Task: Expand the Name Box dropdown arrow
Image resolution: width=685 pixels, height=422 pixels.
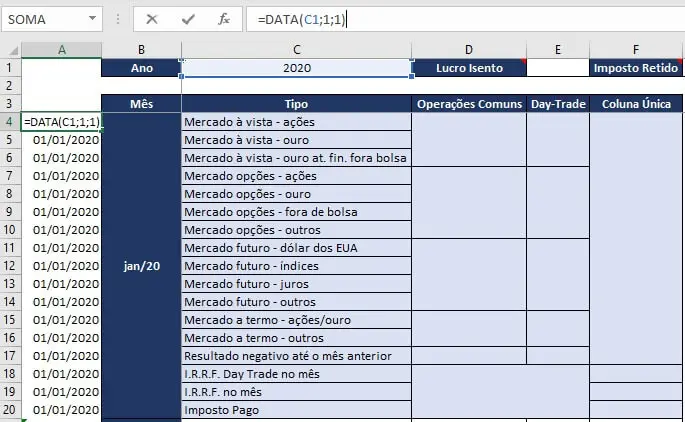Action: 92,19
